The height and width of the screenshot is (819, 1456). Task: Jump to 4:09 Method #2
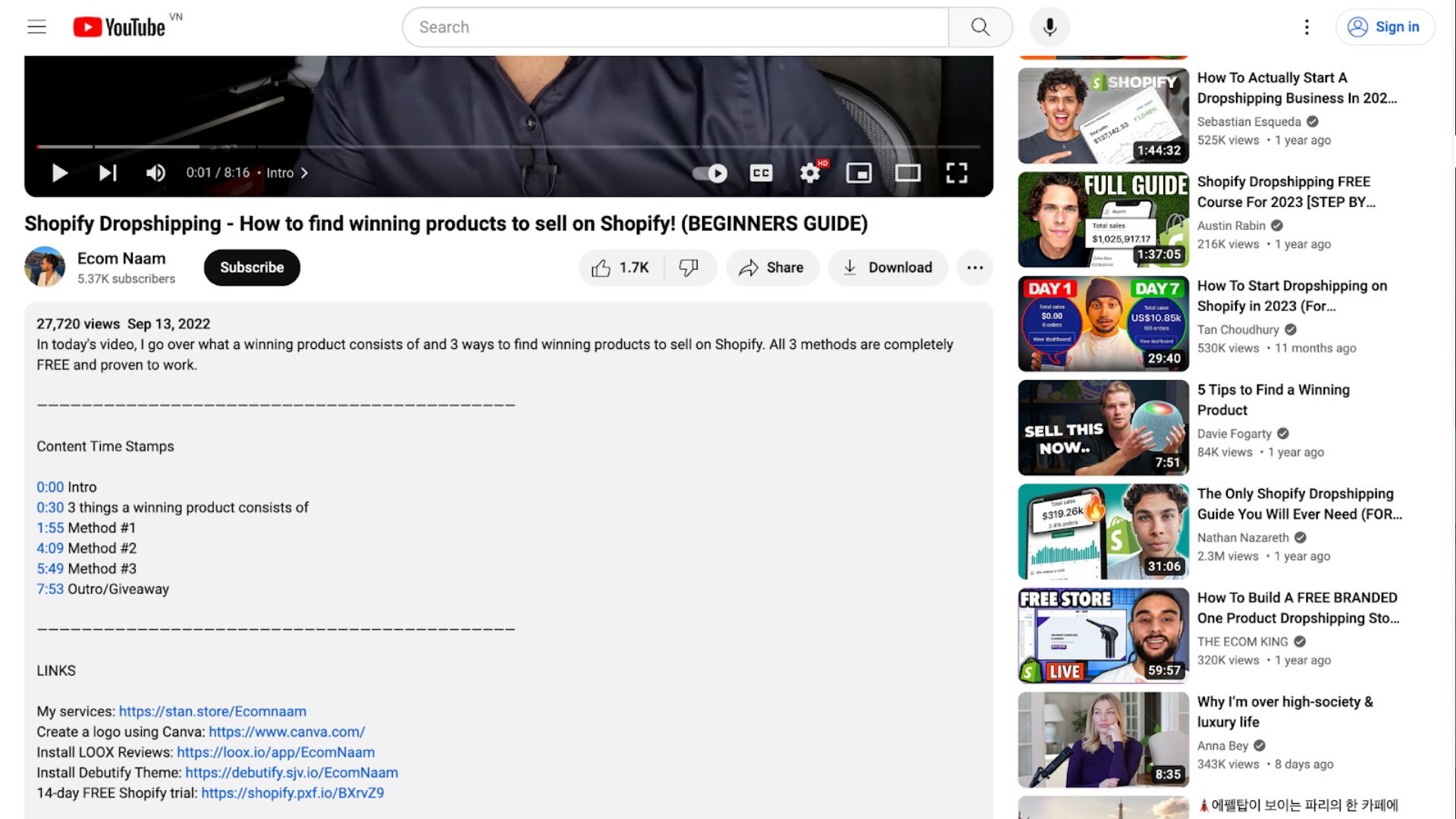[x=50, y=548]
